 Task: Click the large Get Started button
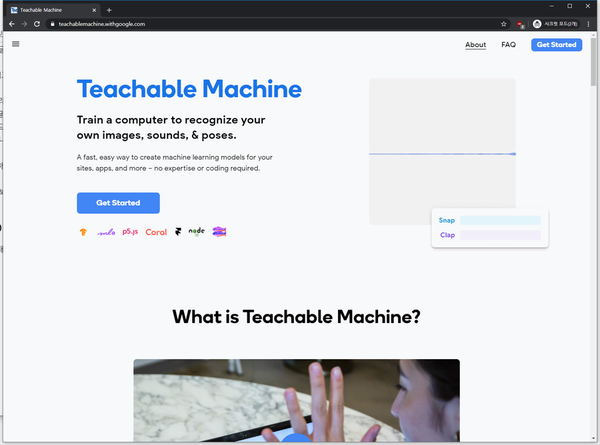(x=118, y=203)
